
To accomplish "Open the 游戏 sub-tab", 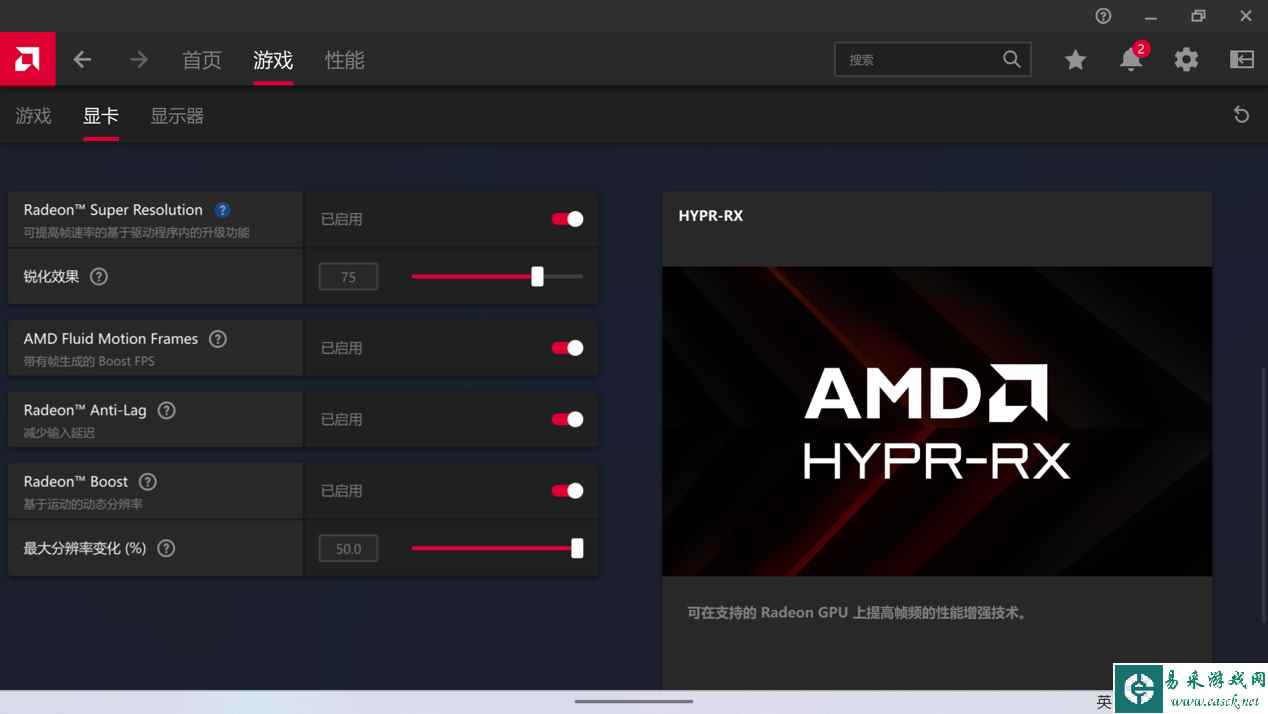I will click(33, 116).
